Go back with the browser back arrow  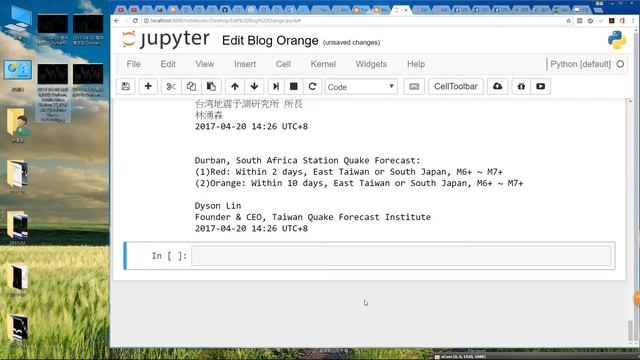coord(117,20)
